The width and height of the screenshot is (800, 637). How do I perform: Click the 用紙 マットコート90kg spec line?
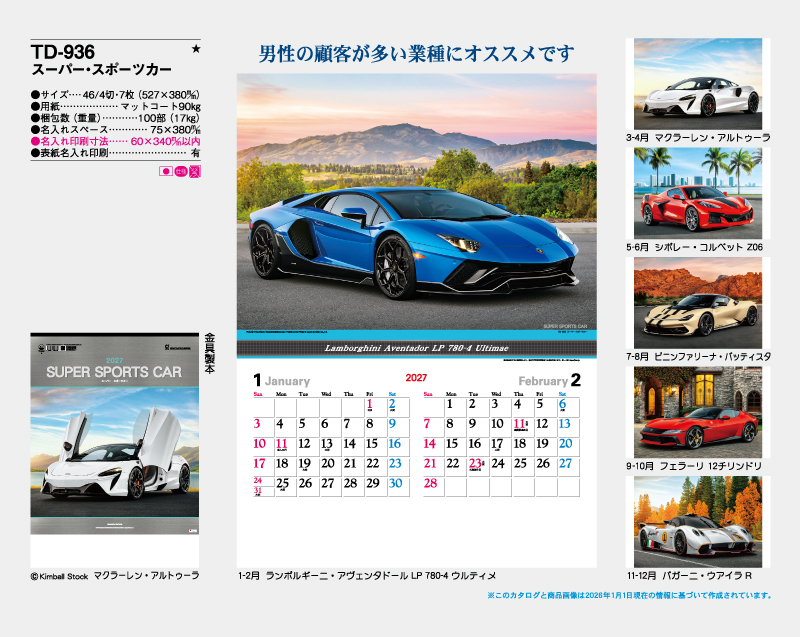115,107
